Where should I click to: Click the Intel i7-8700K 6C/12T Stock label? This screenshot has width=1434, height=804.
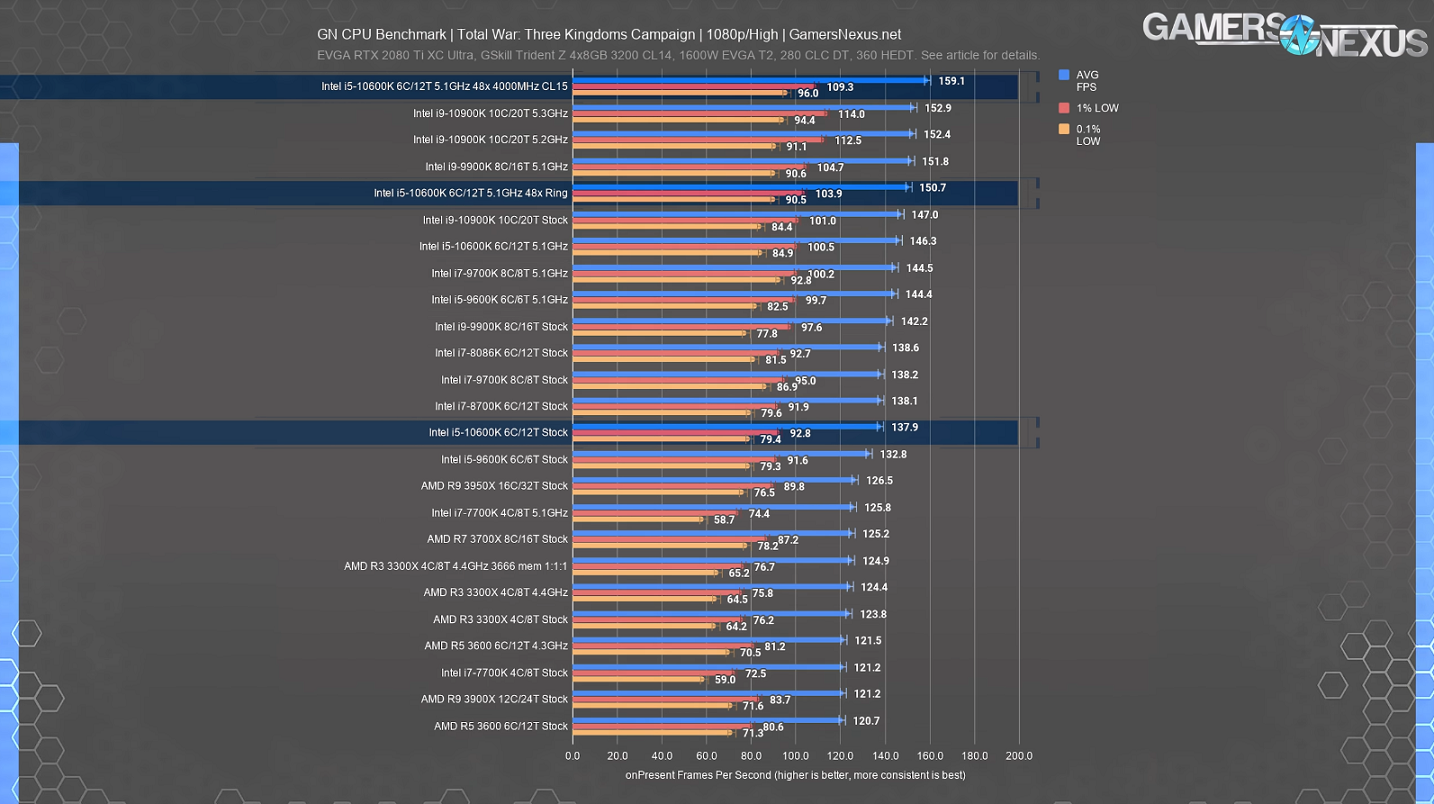[x=501, y=407]
